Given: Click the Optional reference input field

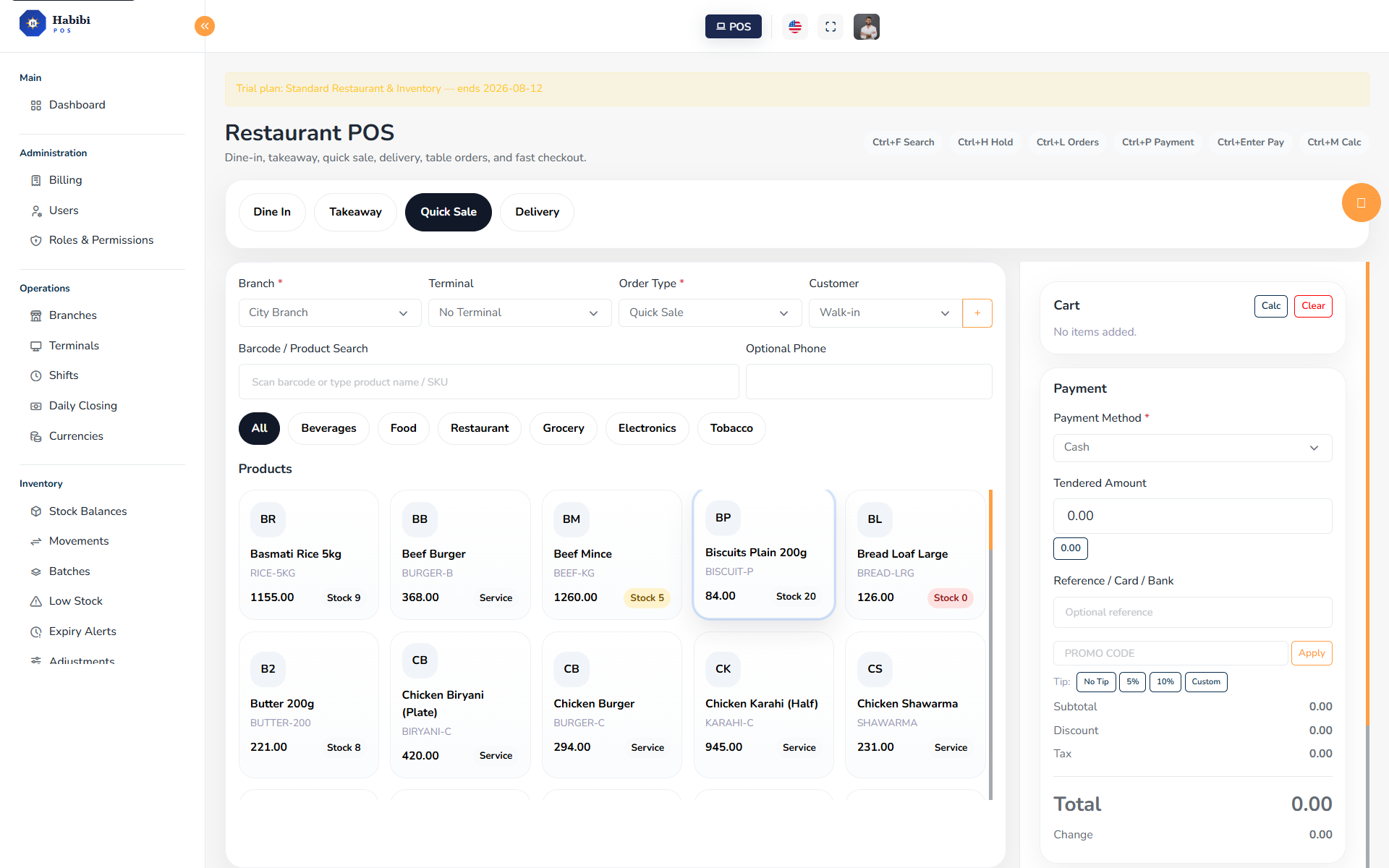Looking at the screenshot, I should [x=1192, y=613].
